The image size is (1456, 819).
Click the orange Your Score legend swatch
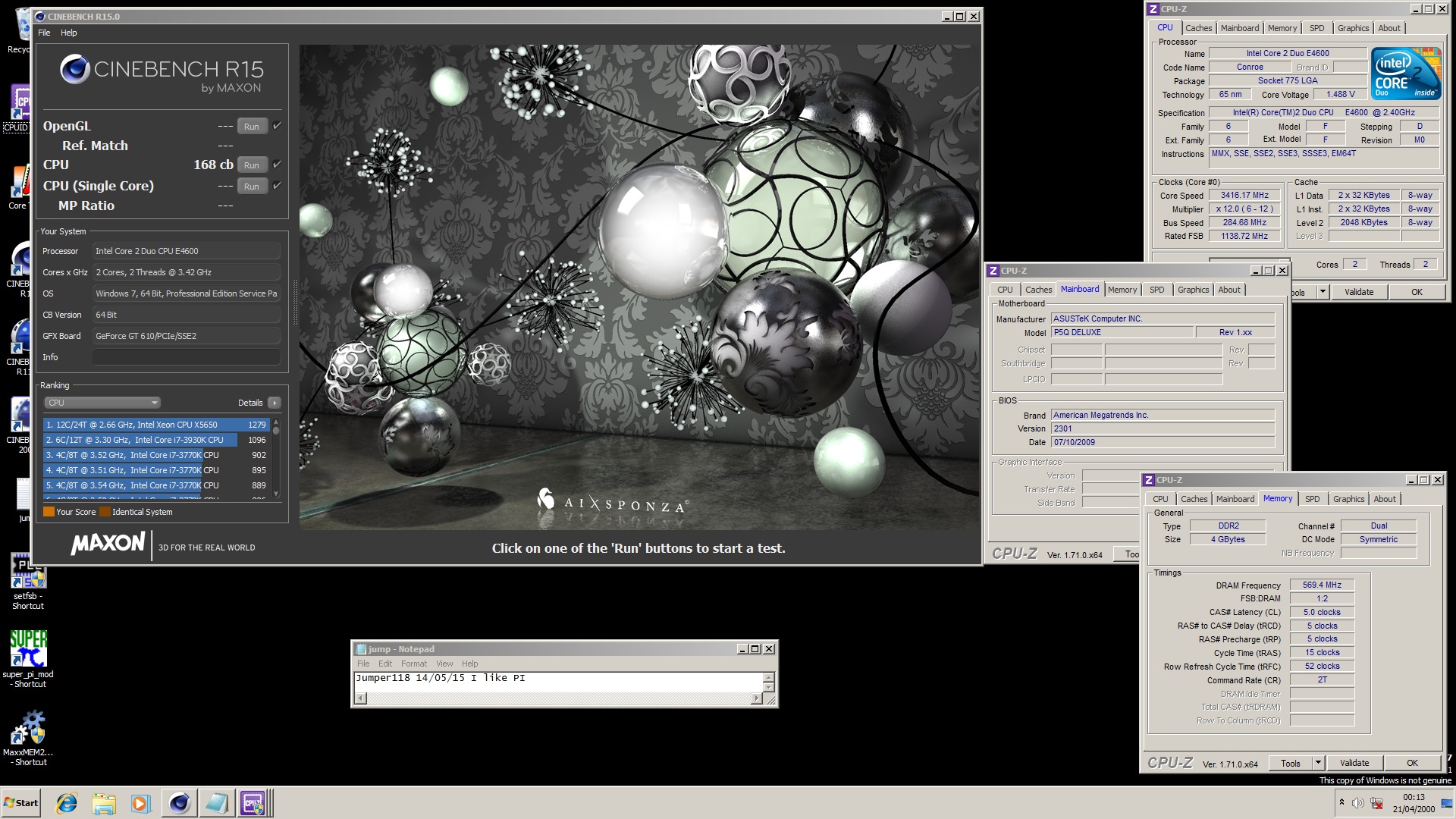(49, 512)
